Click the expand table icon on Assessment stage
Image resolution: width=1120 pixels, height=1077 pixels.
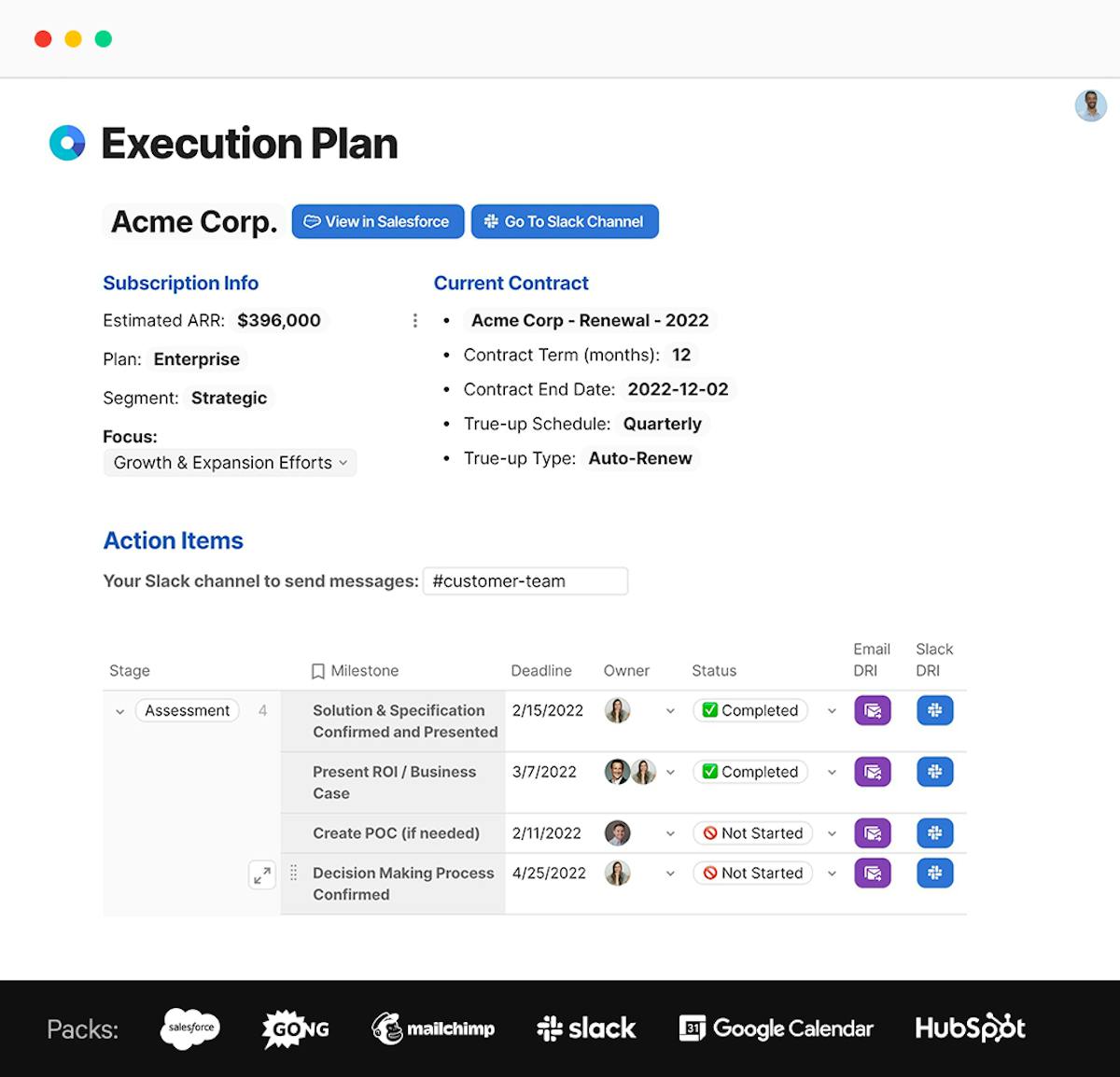point(262,875)
